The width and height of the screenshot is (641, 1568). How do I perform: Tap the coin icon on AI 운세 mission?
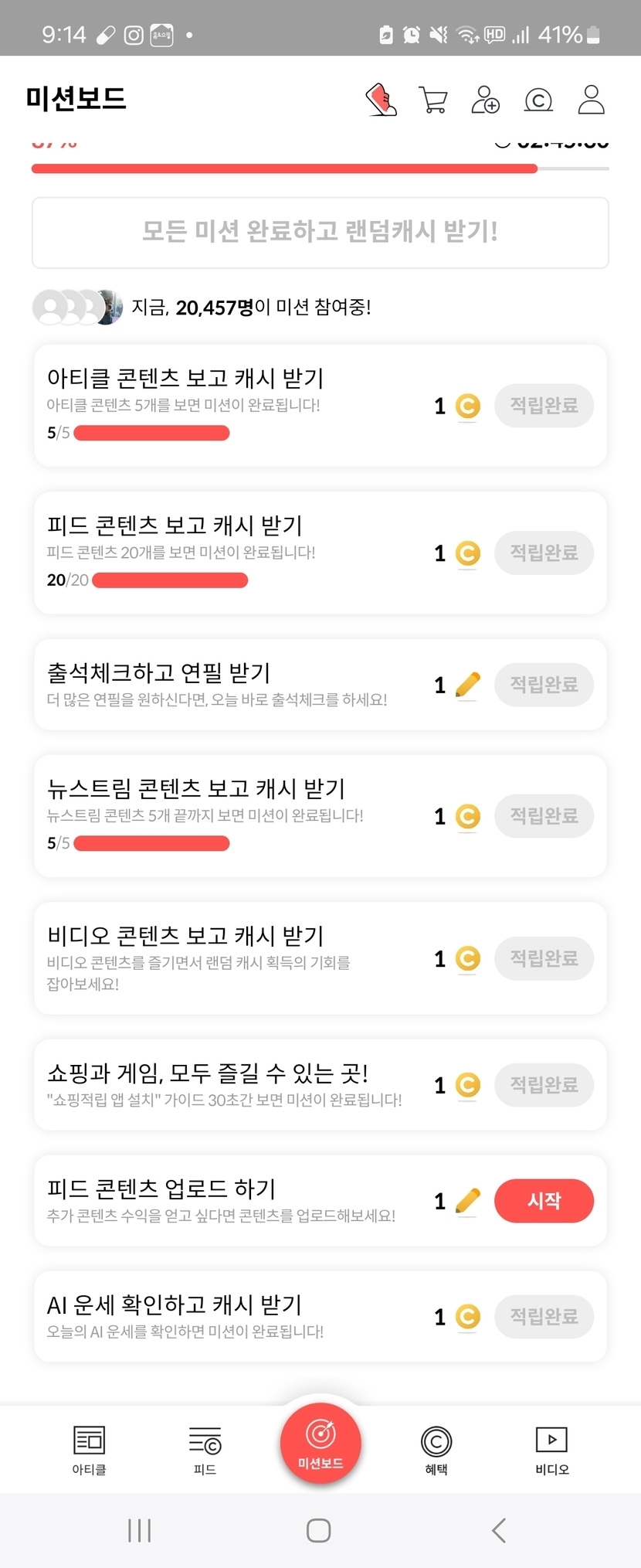(x=467, y=1316)
